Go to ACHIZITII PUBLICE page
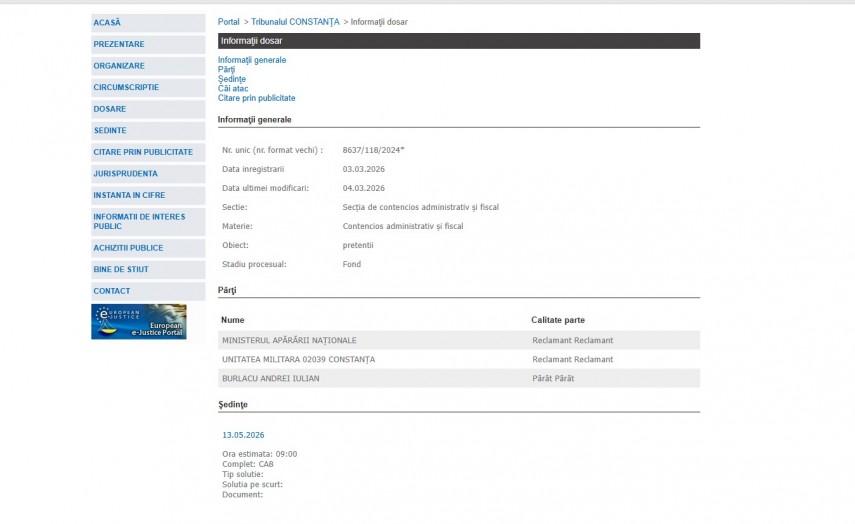 coord(128,248)
